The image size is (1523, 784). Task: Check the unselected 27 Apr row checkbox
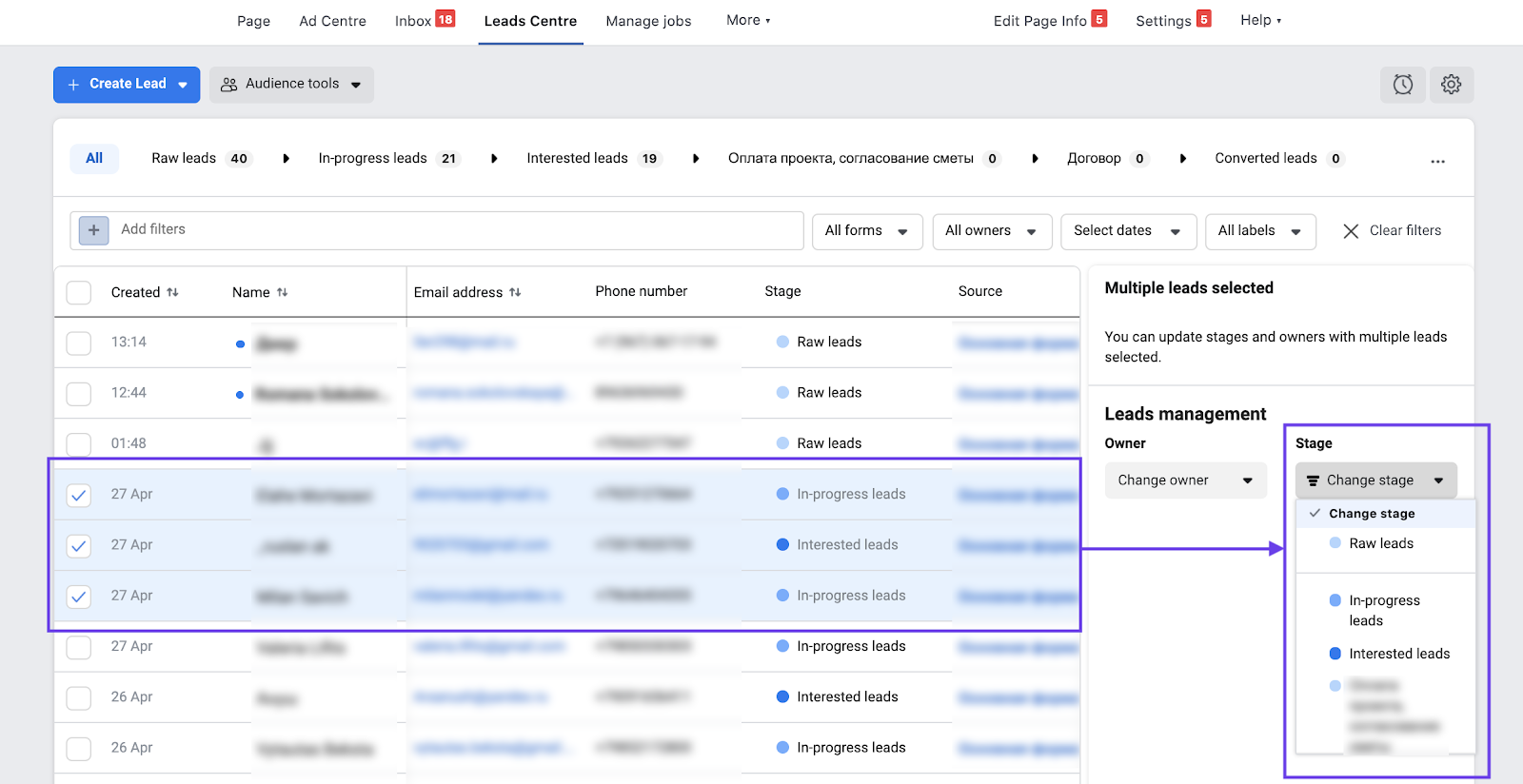79,647
